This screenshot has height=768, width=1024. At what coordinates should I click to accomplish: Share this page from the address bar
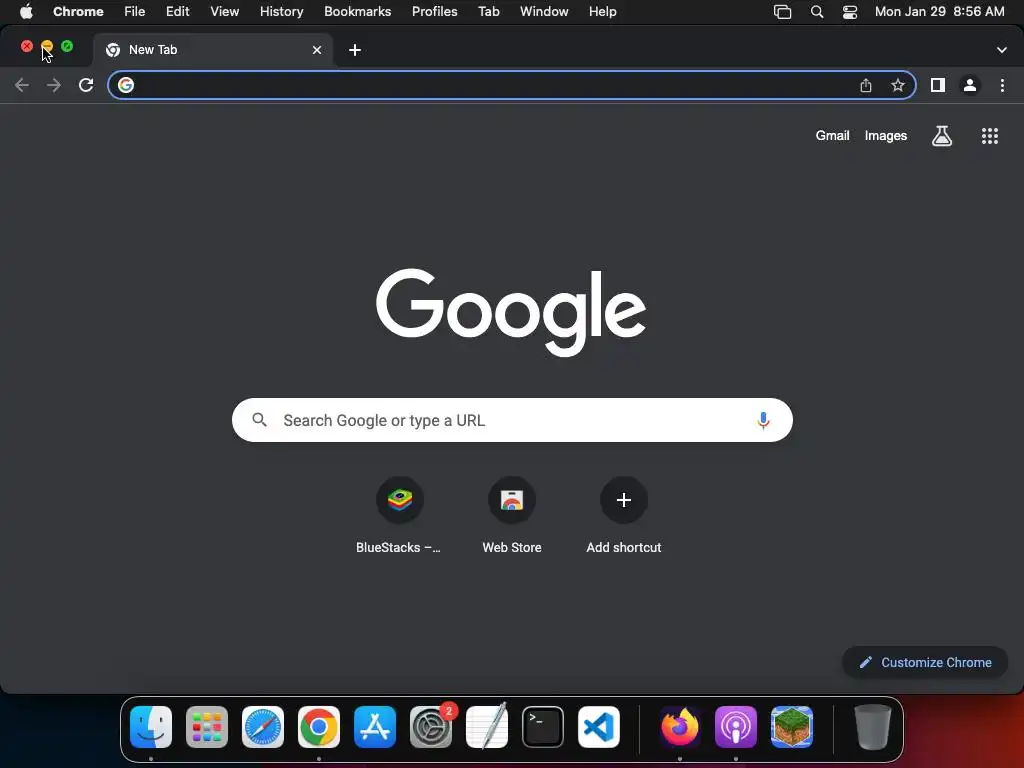pos(866,85)
